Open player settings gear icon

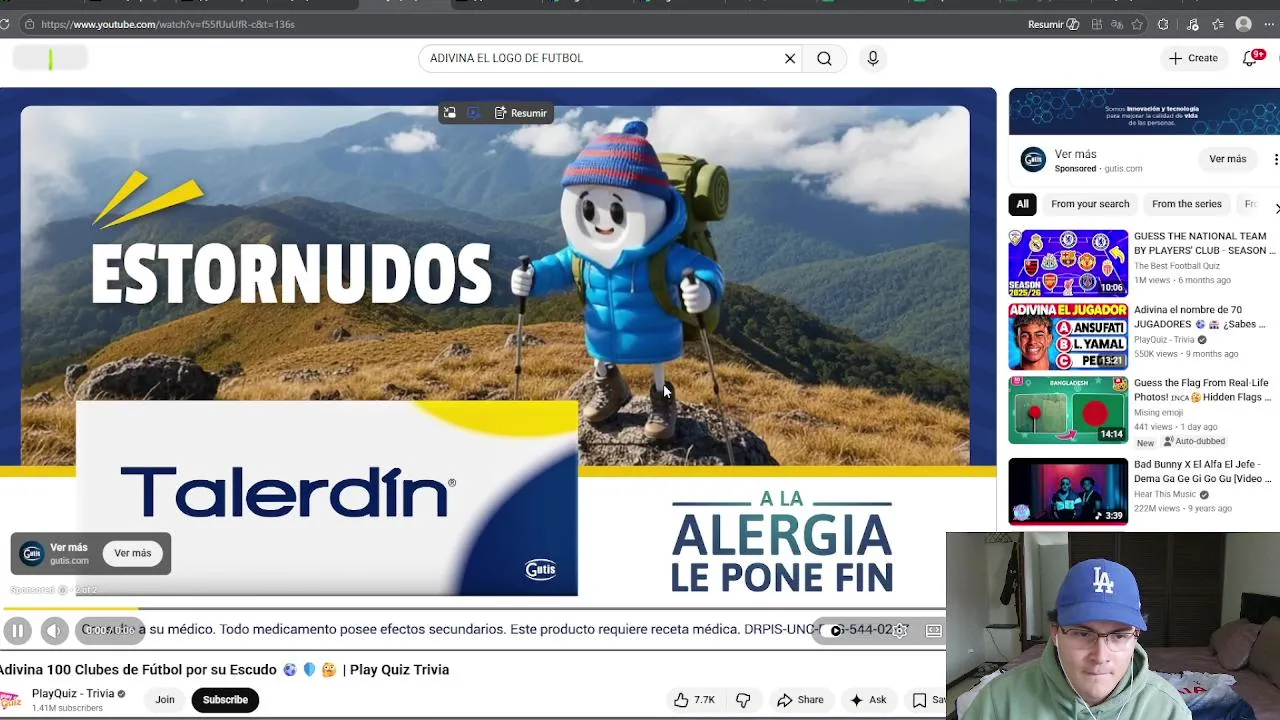(900, 630)
